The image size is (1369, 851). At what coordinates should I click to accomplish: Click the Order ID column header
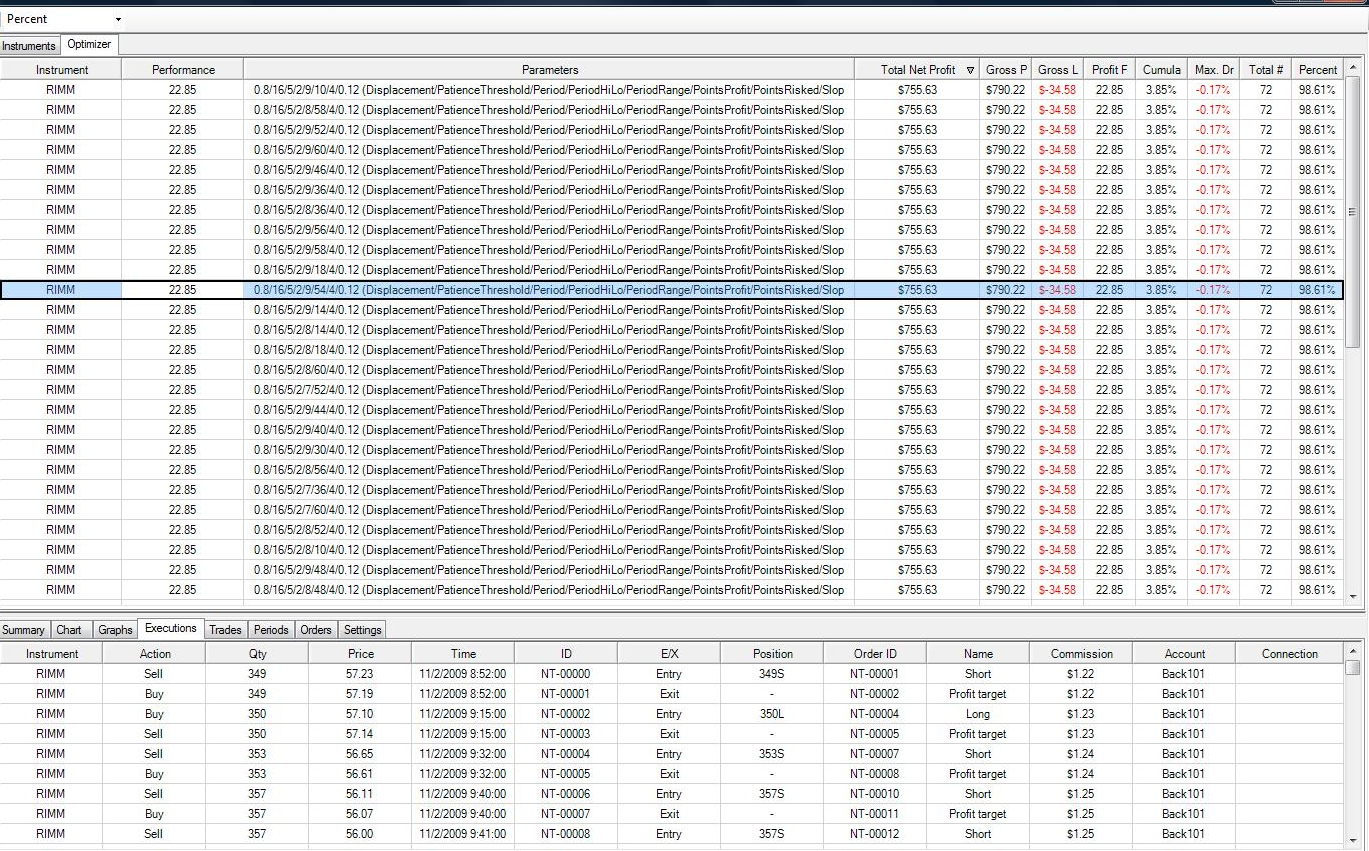pos(875,654)
